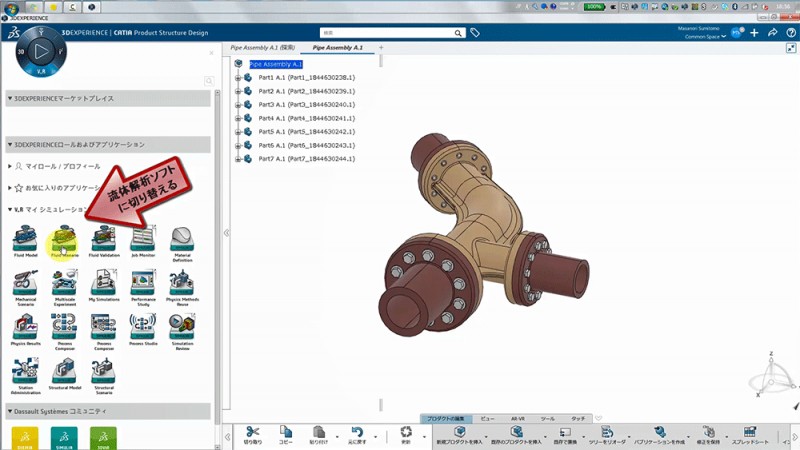Expand the Part3 A.1 tree node
The width and height of the screenshot is (800, 450).
[x=238, y=105]
